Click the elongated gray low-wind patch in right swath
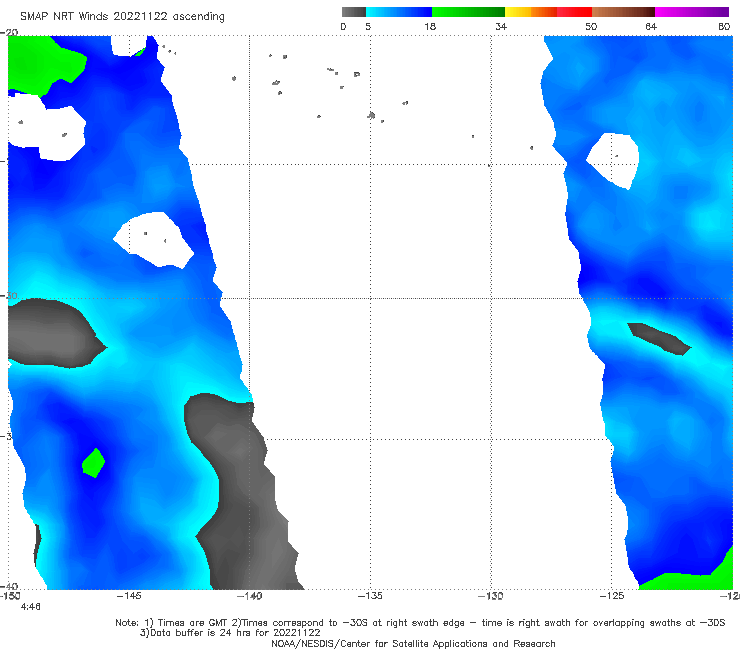Viewport: 740px width, 650px height. [x=659, y=338]
